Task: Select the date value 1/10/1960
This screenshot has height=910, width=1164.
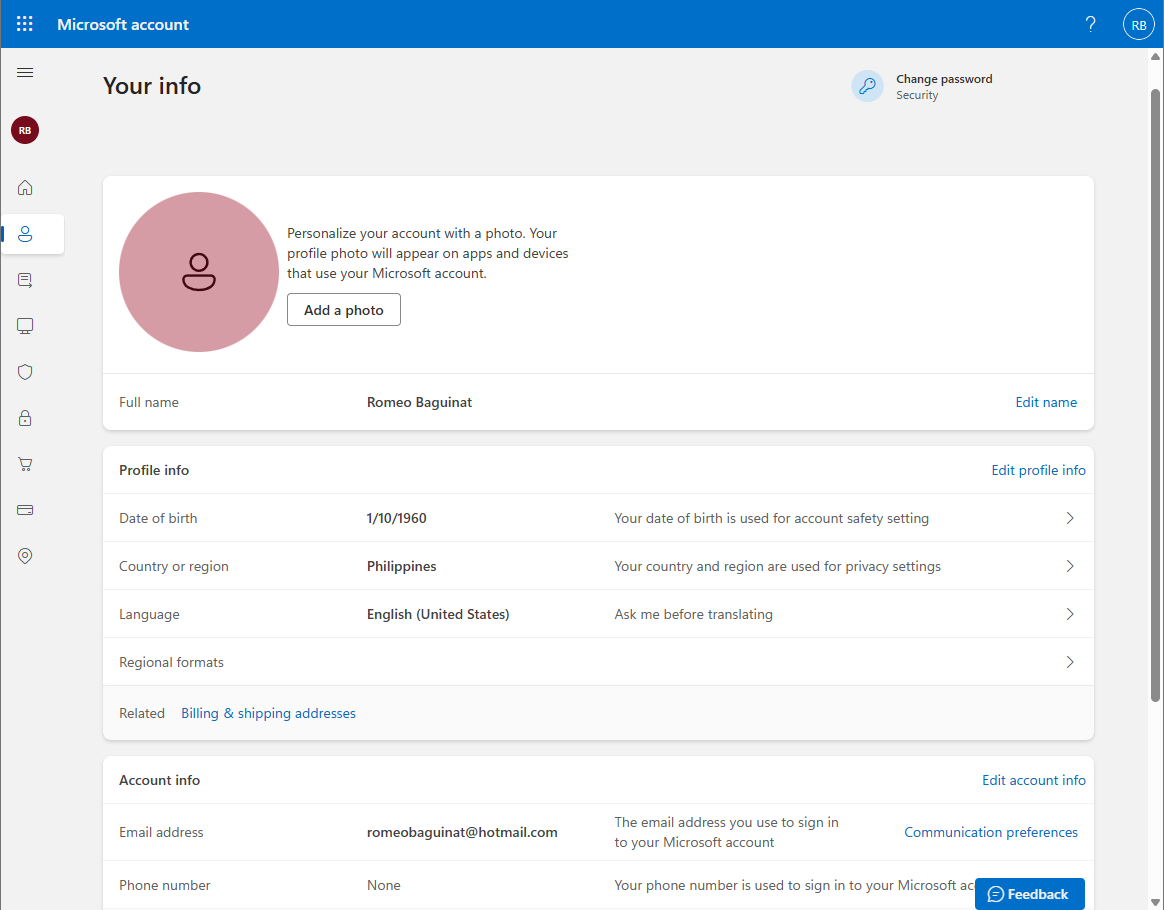Action: 396,518
